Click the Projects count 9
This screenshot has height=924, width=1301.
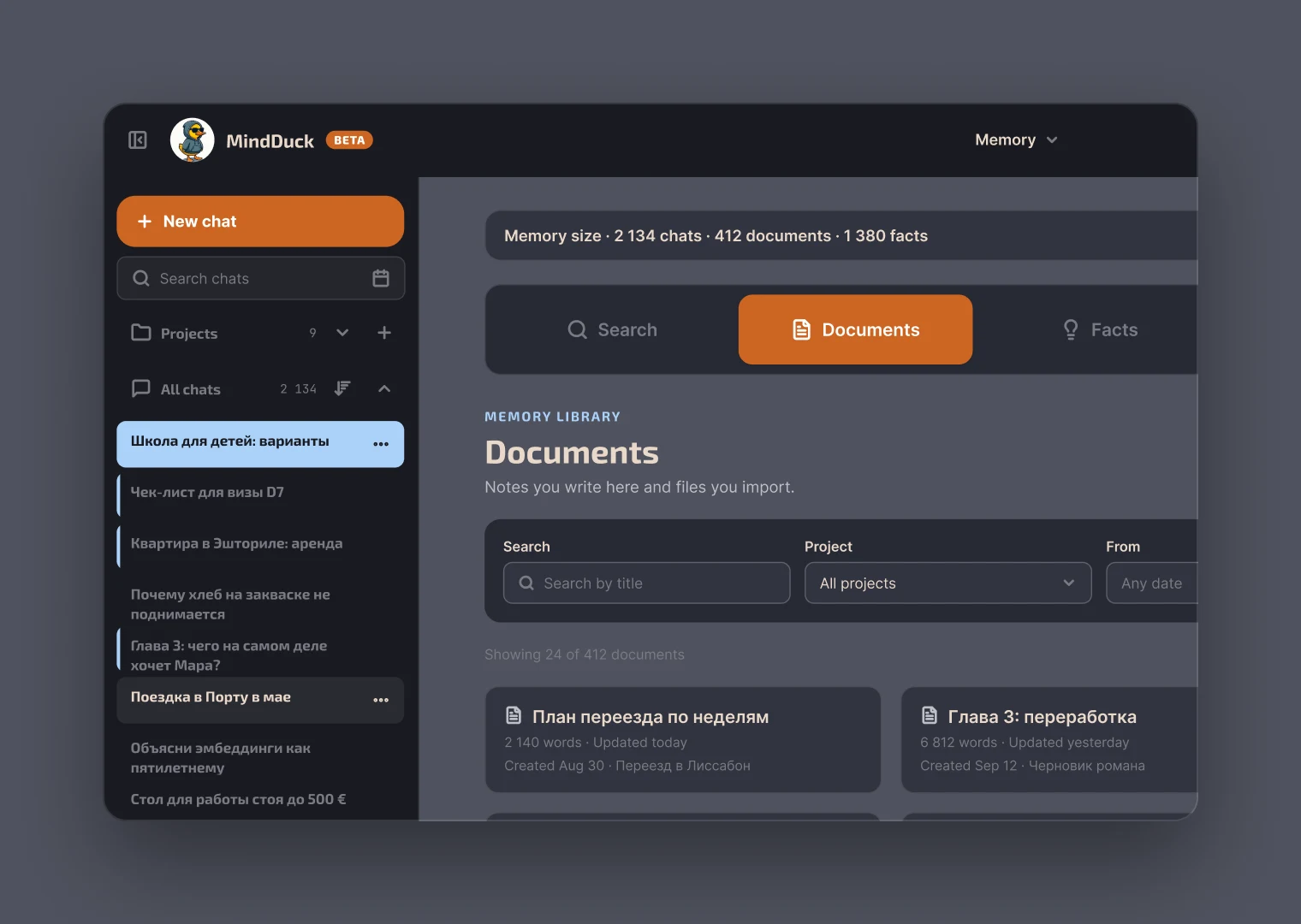click(312, 333)
